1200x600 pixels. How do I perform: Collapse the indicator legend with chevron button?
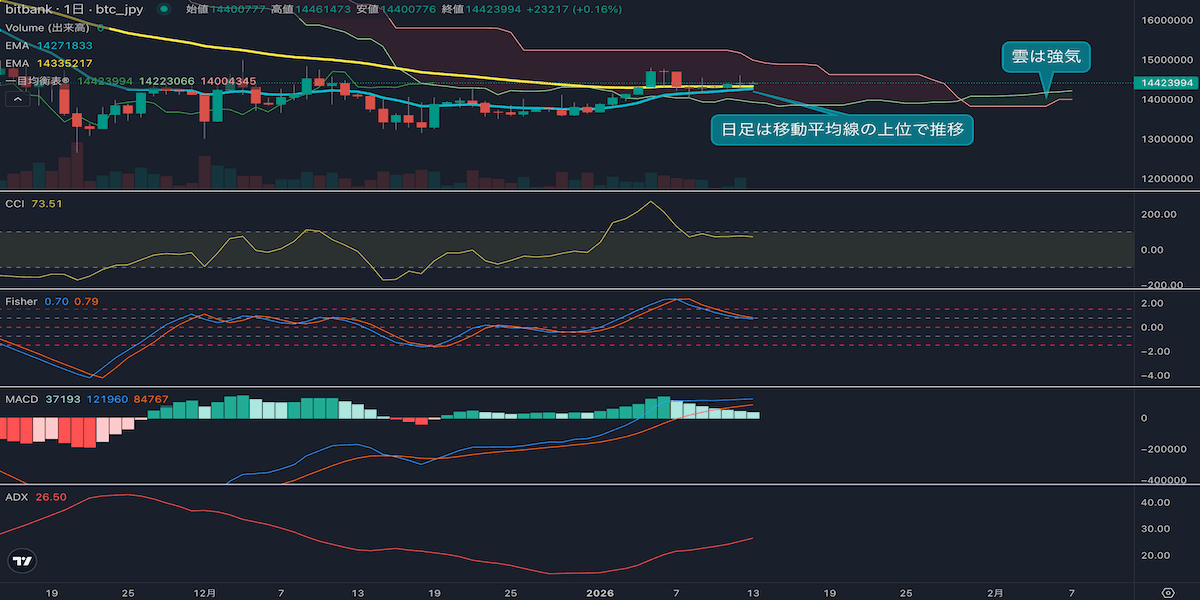[17, 99]
